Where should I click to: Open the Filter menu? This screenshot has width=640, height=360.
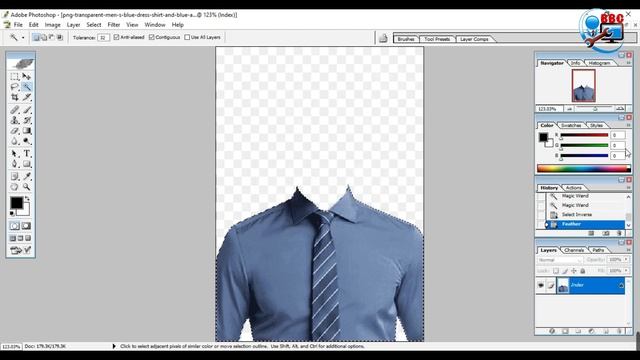[x=113, y=25]
